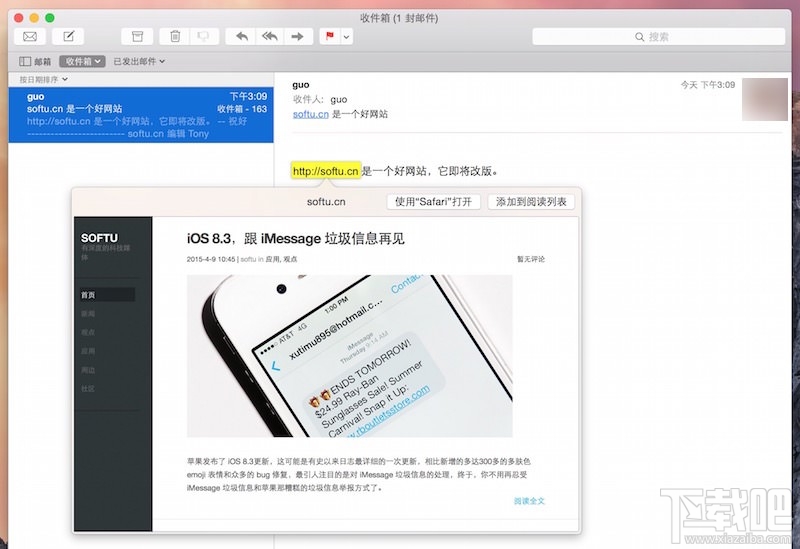Screen dimensions: 800x549
Task: Get new mail with the envelope icon
Action: 30,36
